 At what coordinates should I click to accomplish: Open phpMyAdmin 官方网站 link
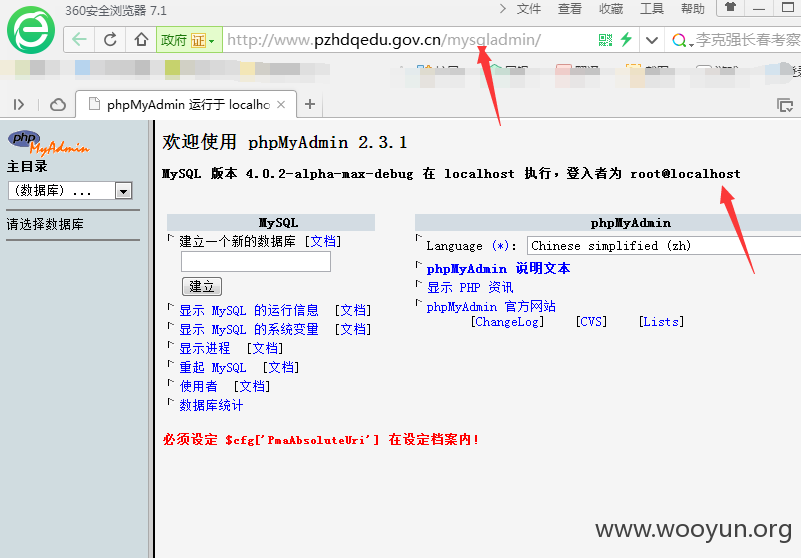coord(491,306)
